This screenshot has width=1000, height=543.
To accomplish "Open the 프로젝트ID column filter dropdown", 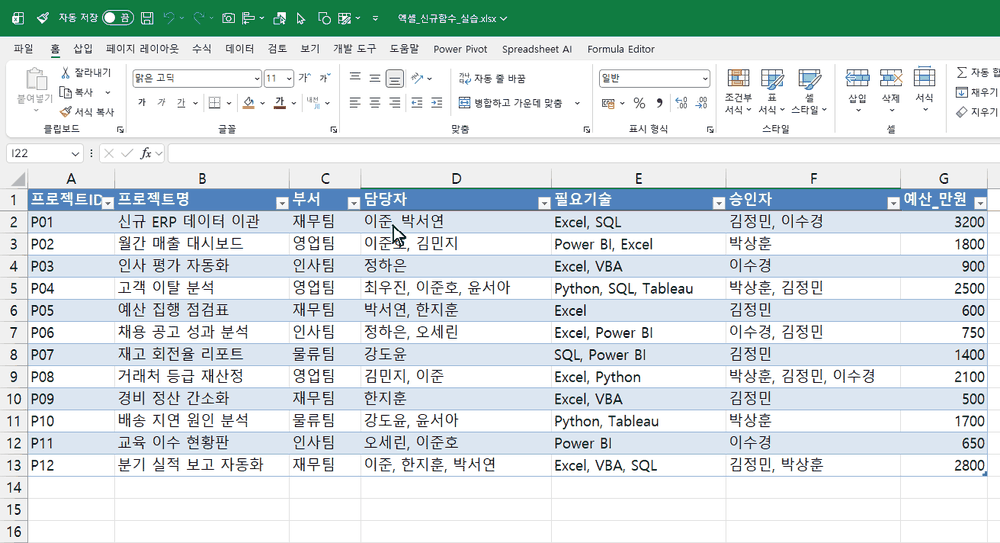I will [x=108, y=203].
